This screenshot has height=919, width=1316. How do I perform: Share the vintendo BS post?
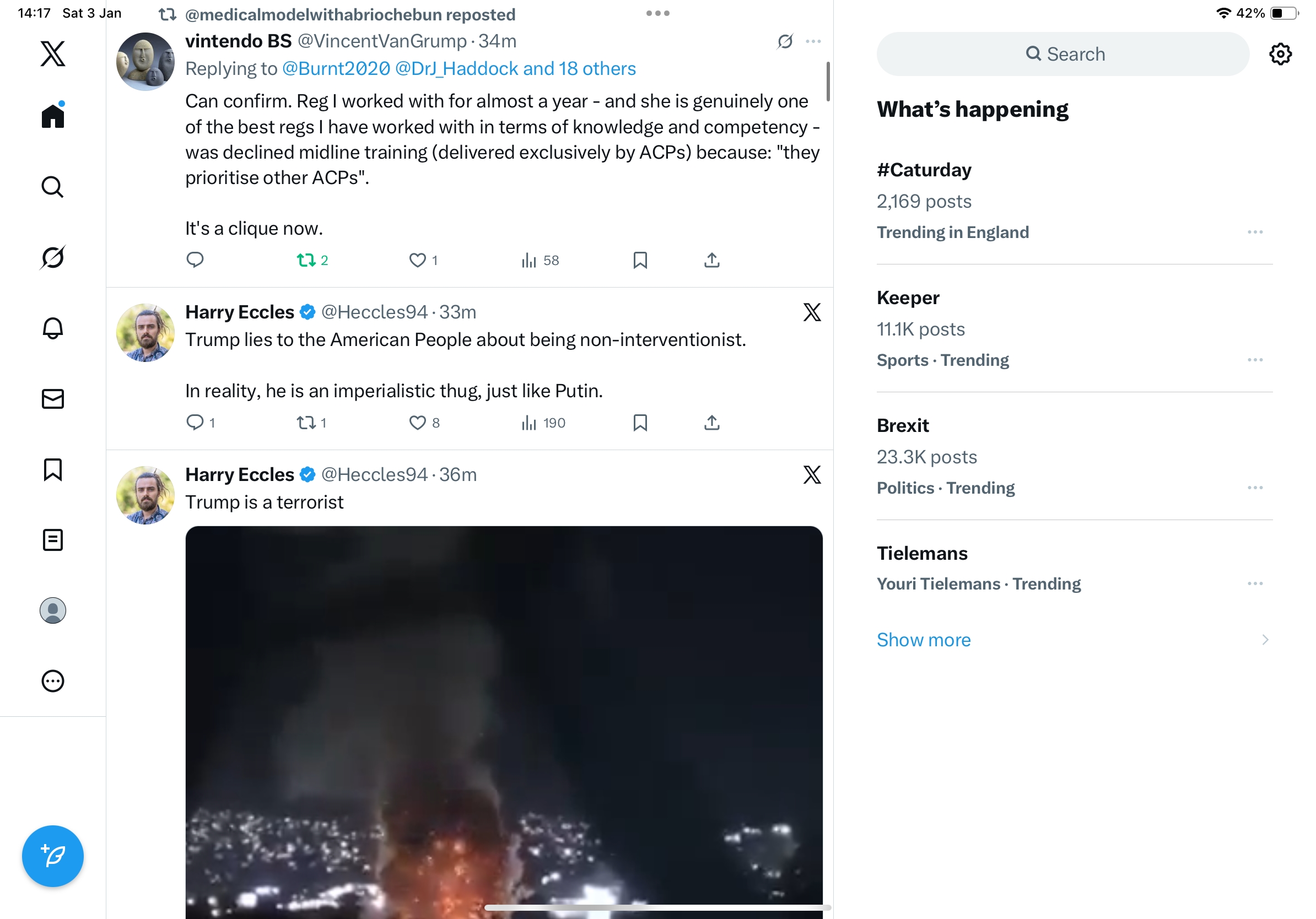click(x=711, y=261)
